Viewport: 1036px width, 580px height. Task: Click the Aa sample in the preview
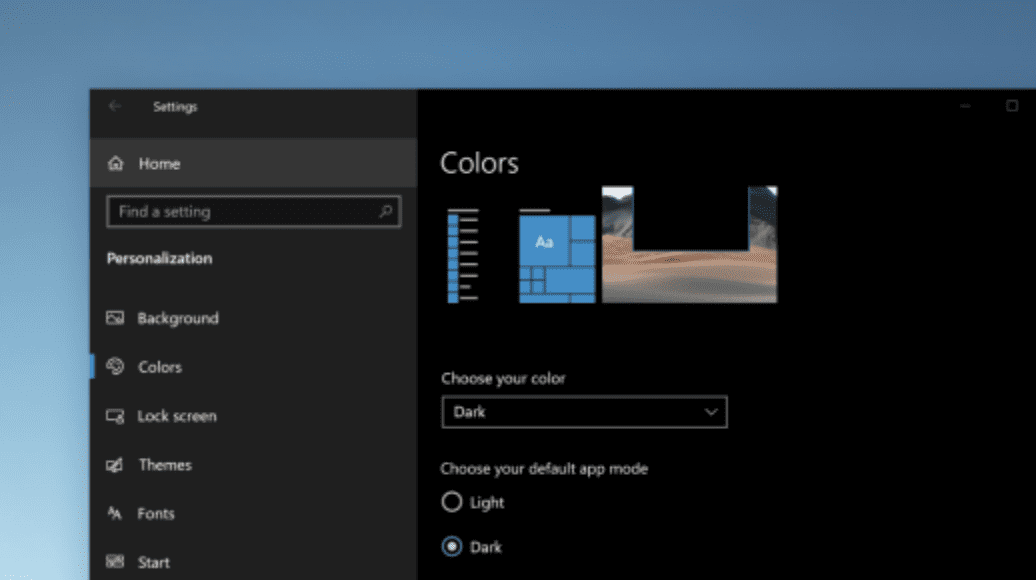point(543,240)
